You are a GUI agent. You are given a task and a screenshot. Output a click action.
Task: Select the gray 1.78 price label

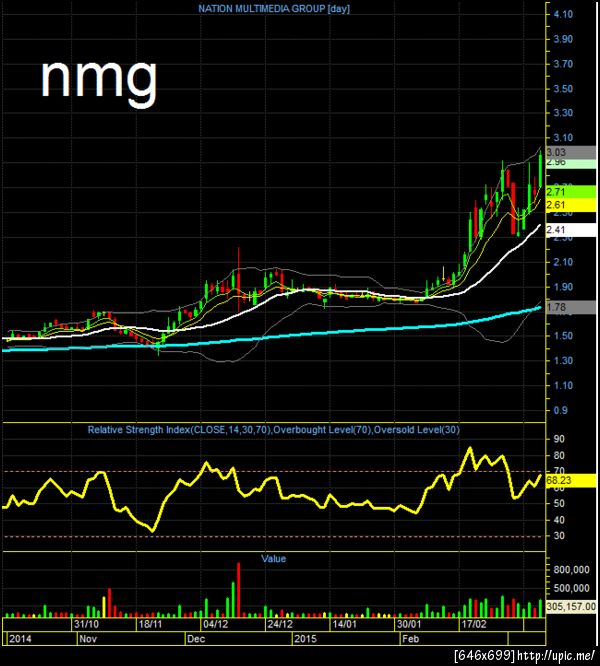571,307
